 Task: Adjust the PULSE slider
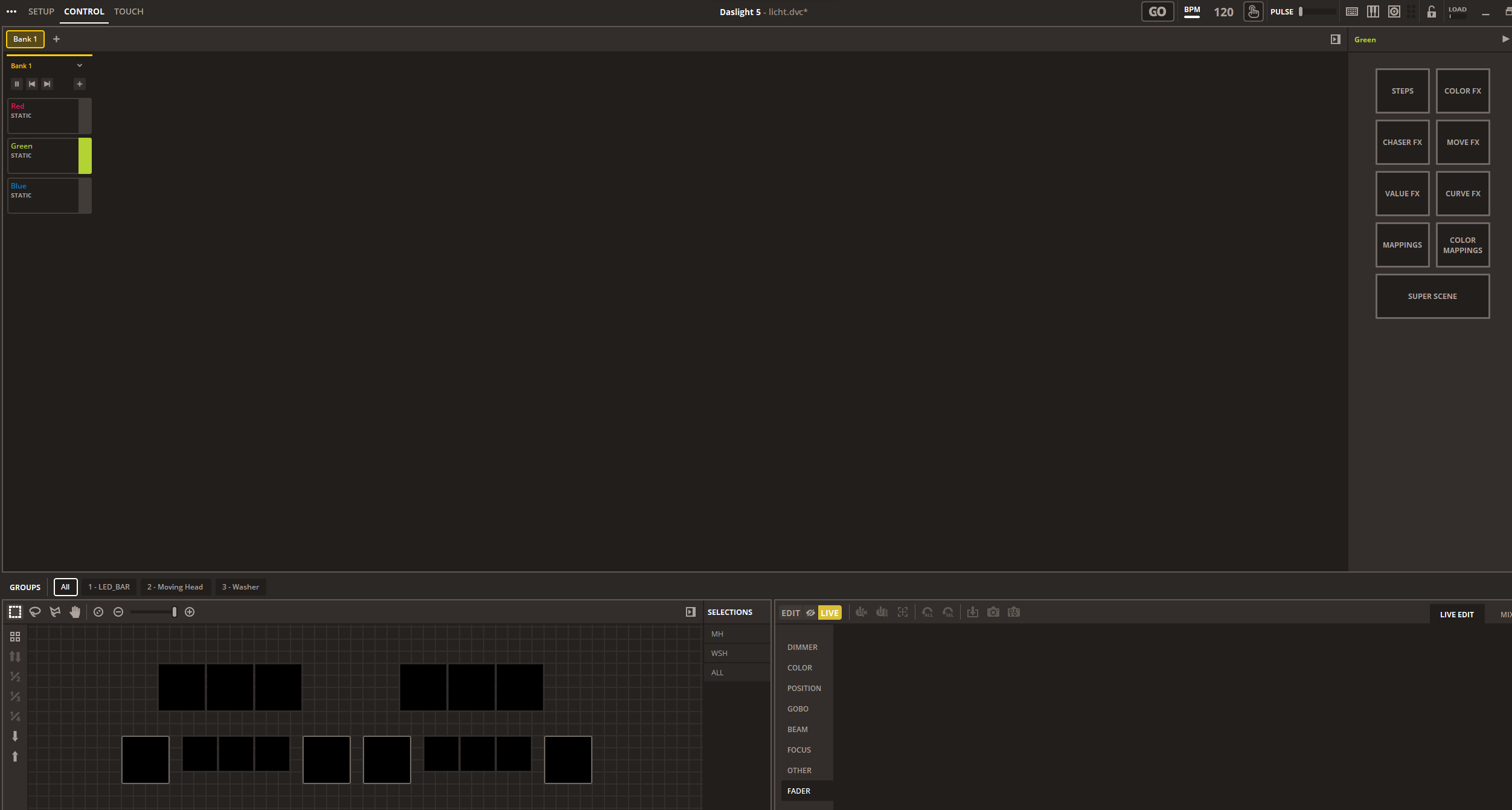[x=1317, y=11]
